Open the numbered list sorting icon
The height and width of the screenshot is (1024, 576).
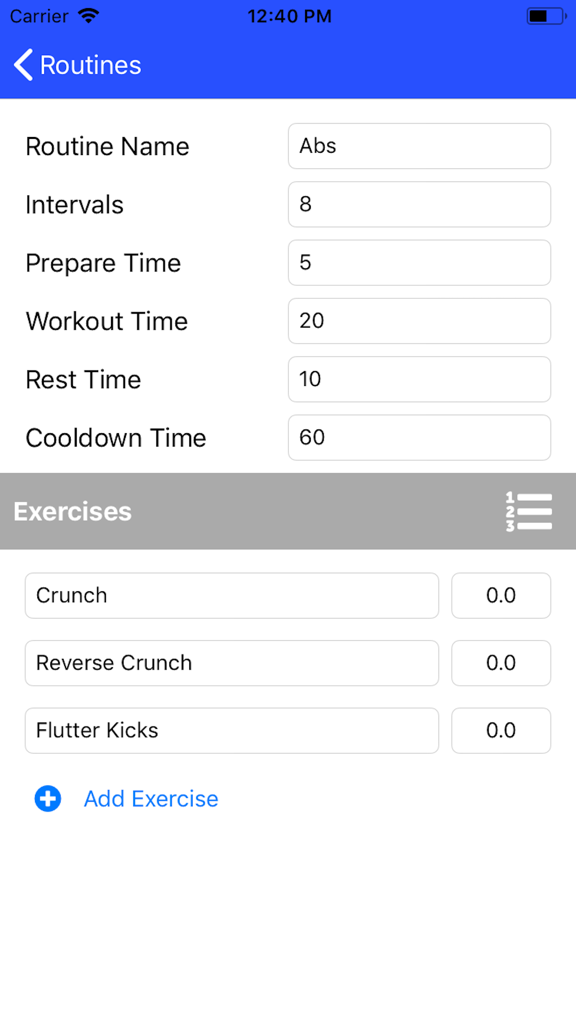529,511
